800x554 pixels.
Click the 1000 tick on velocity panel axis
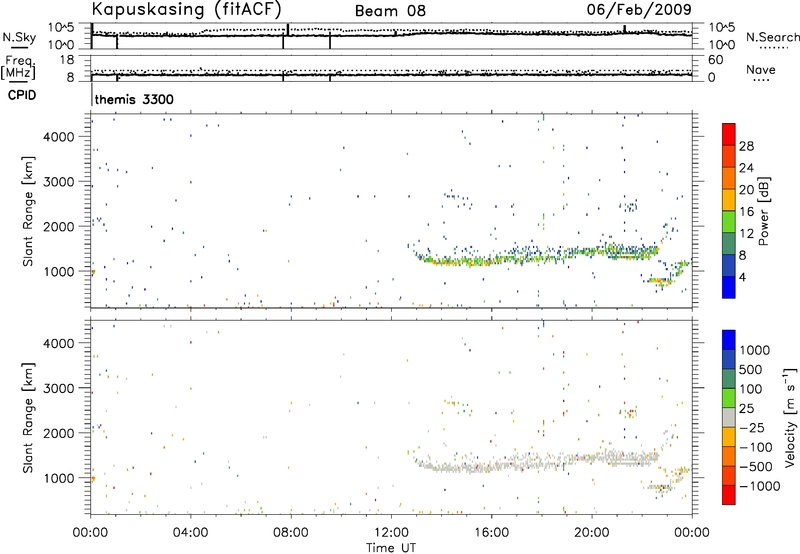click(59, 478)
